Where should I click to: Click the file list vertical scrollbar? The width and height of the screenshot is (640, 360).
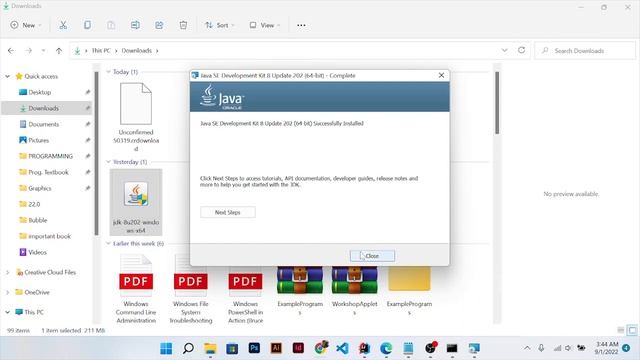pos(497,102)
